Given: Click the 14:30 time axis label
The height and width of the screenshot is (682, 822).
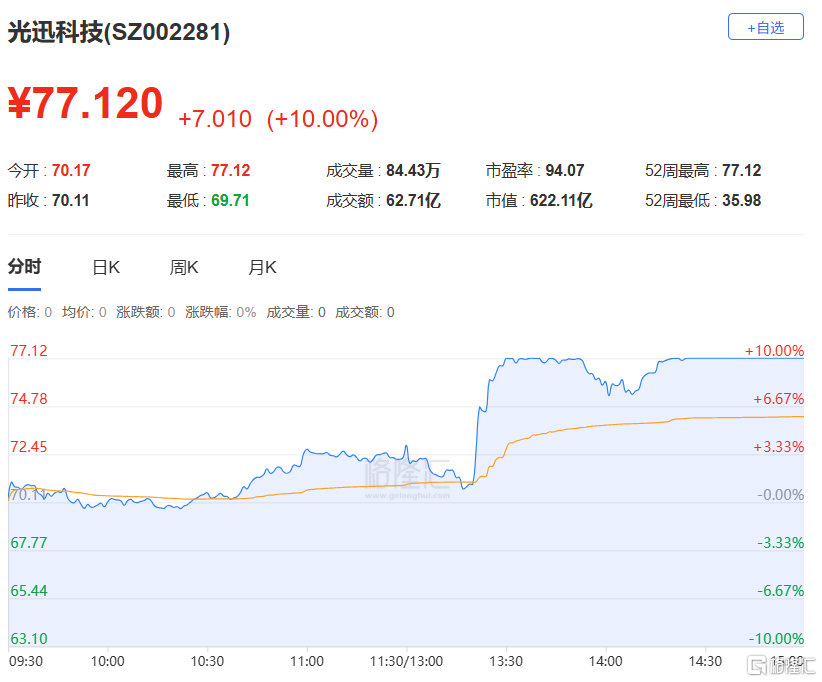Looking at the screenshot, I should click(x=705, y=662).
